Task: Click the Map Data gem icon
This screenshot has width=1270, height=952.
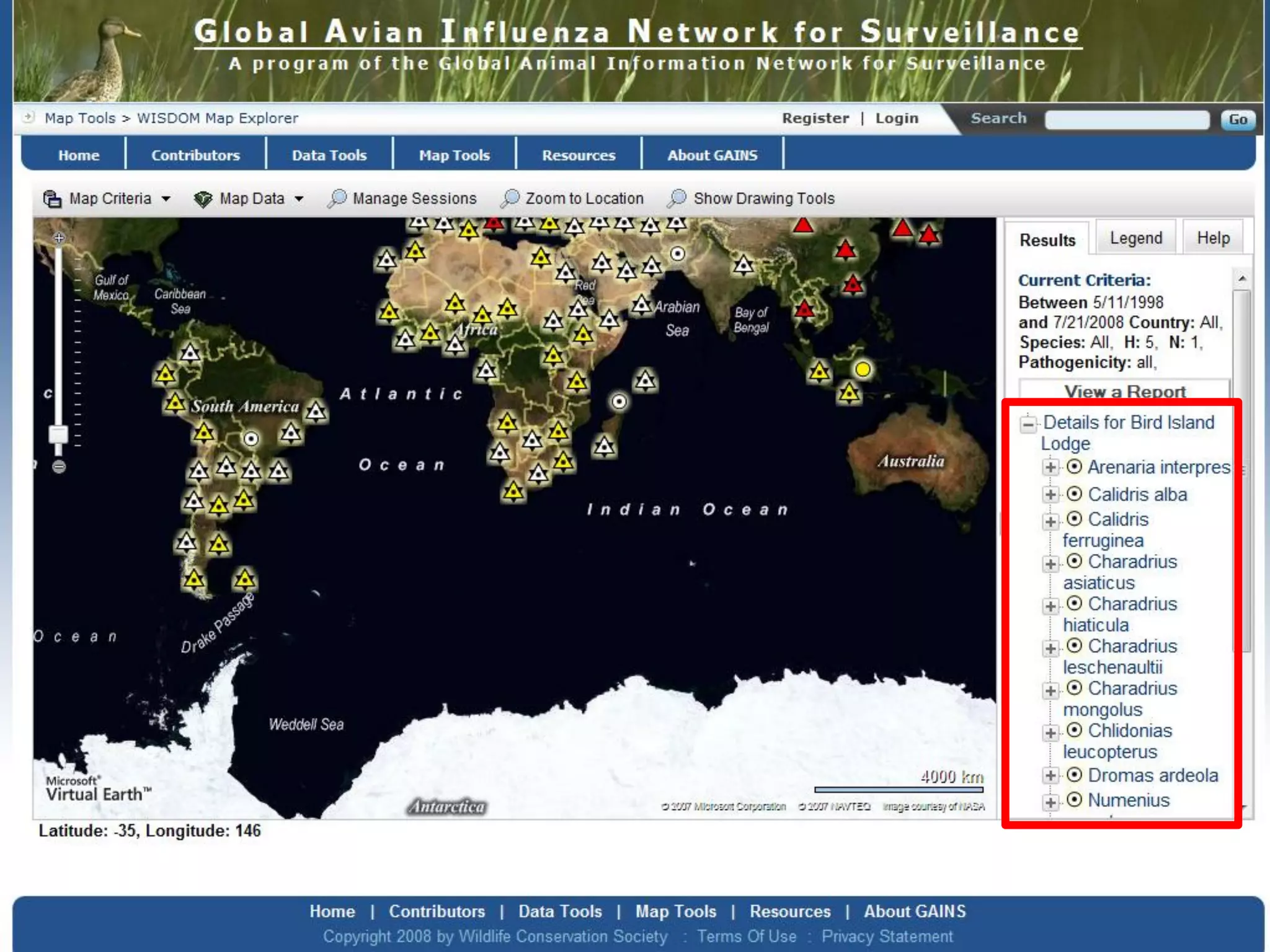Action: coord(203,199)
